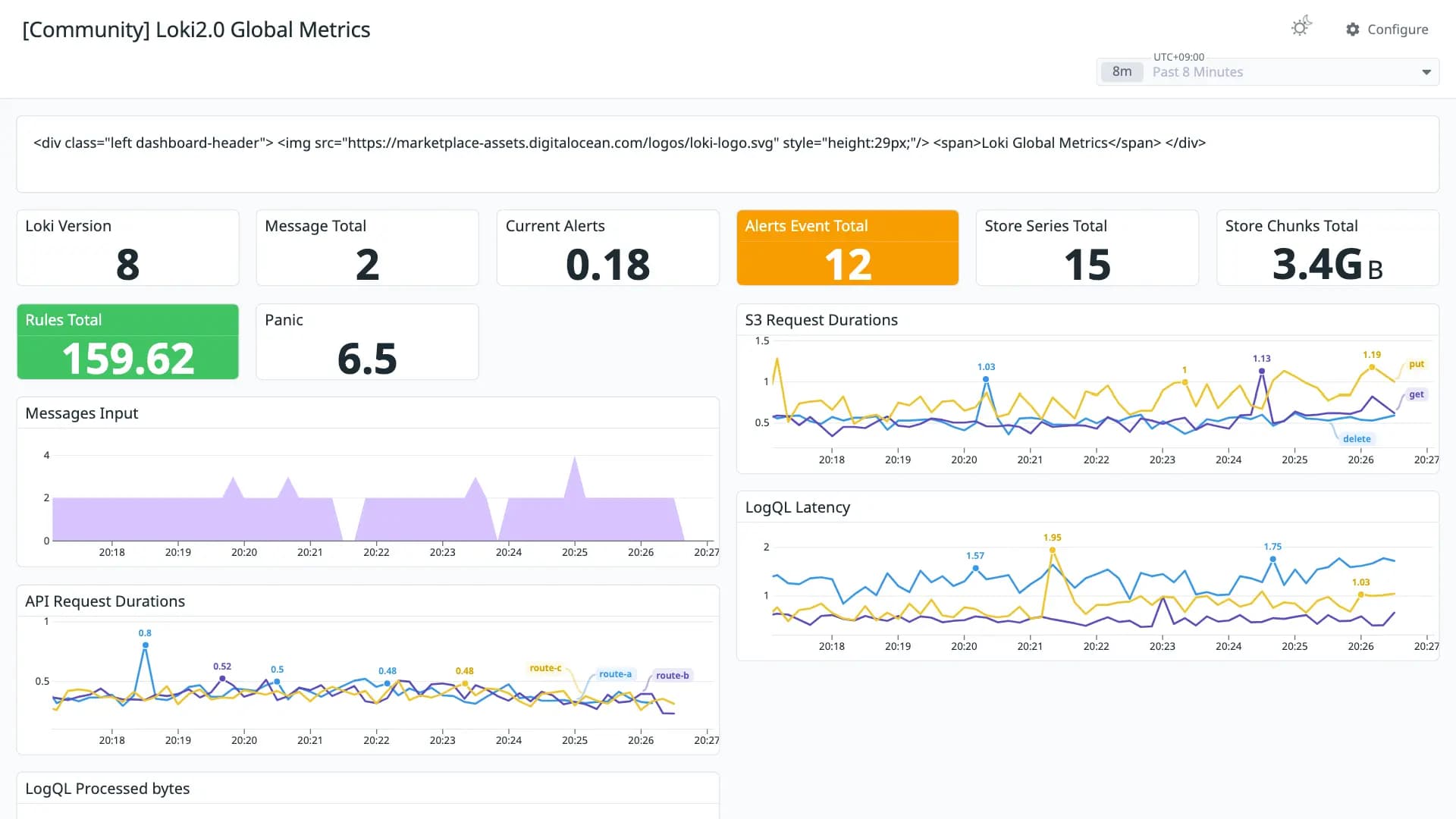Click the Store Chunks Total 3.4G value

tap(1327, 265)
